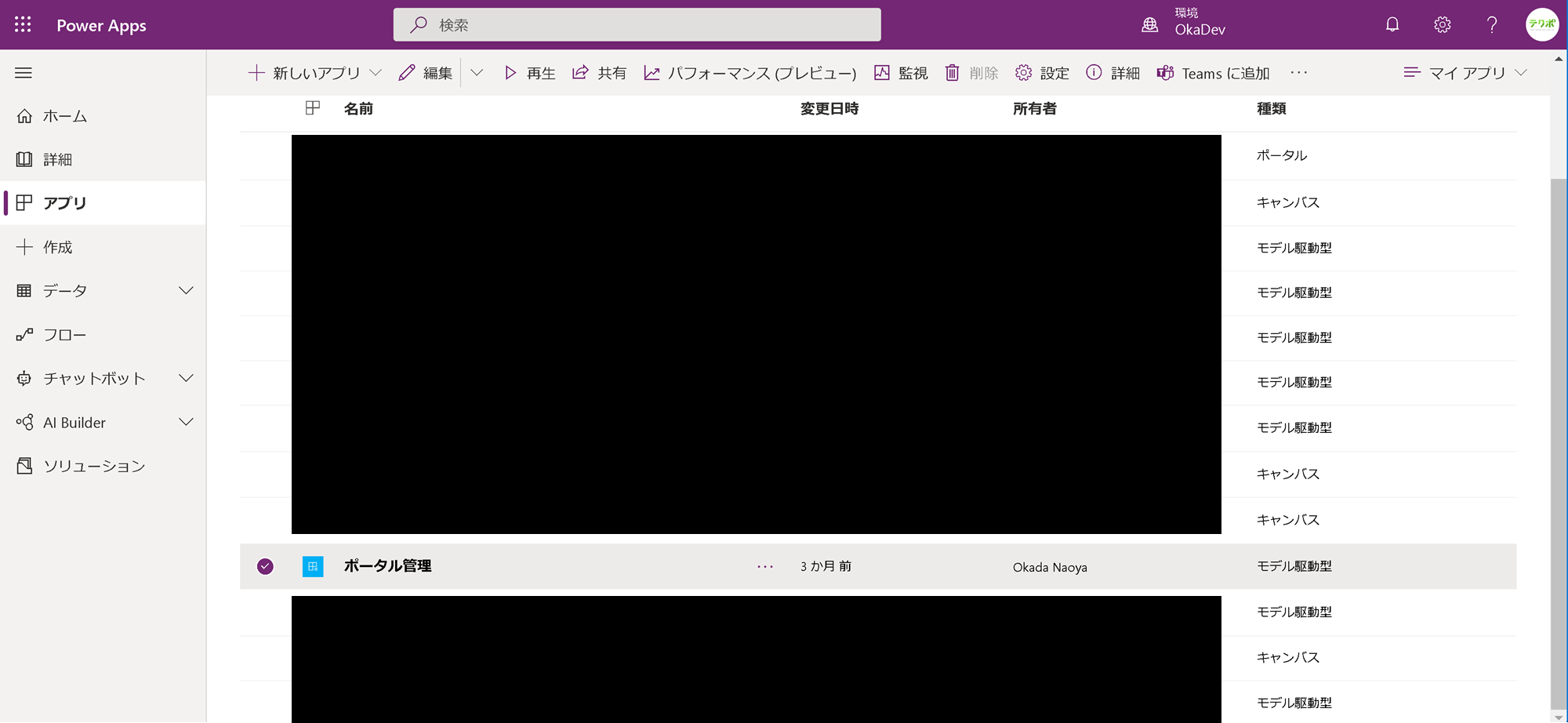
Task: Open 設定 in the command bar
Action: tap(1042, 73)
